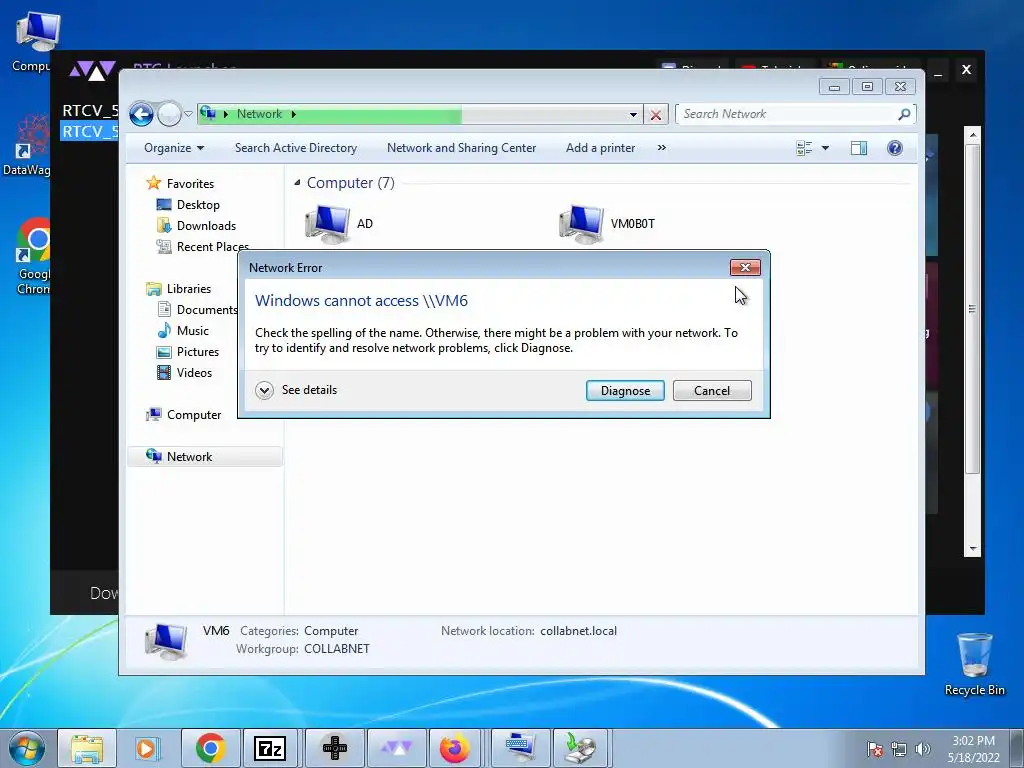This screenshot has width=1024, height=768.
Task: Open Videos library
Action: pos(194,372)
